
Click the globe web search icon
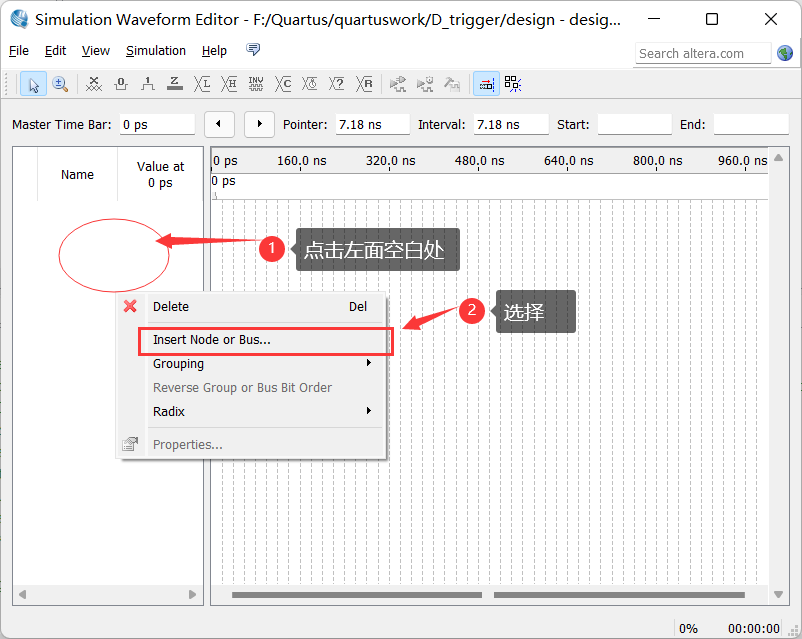[785, 53]
